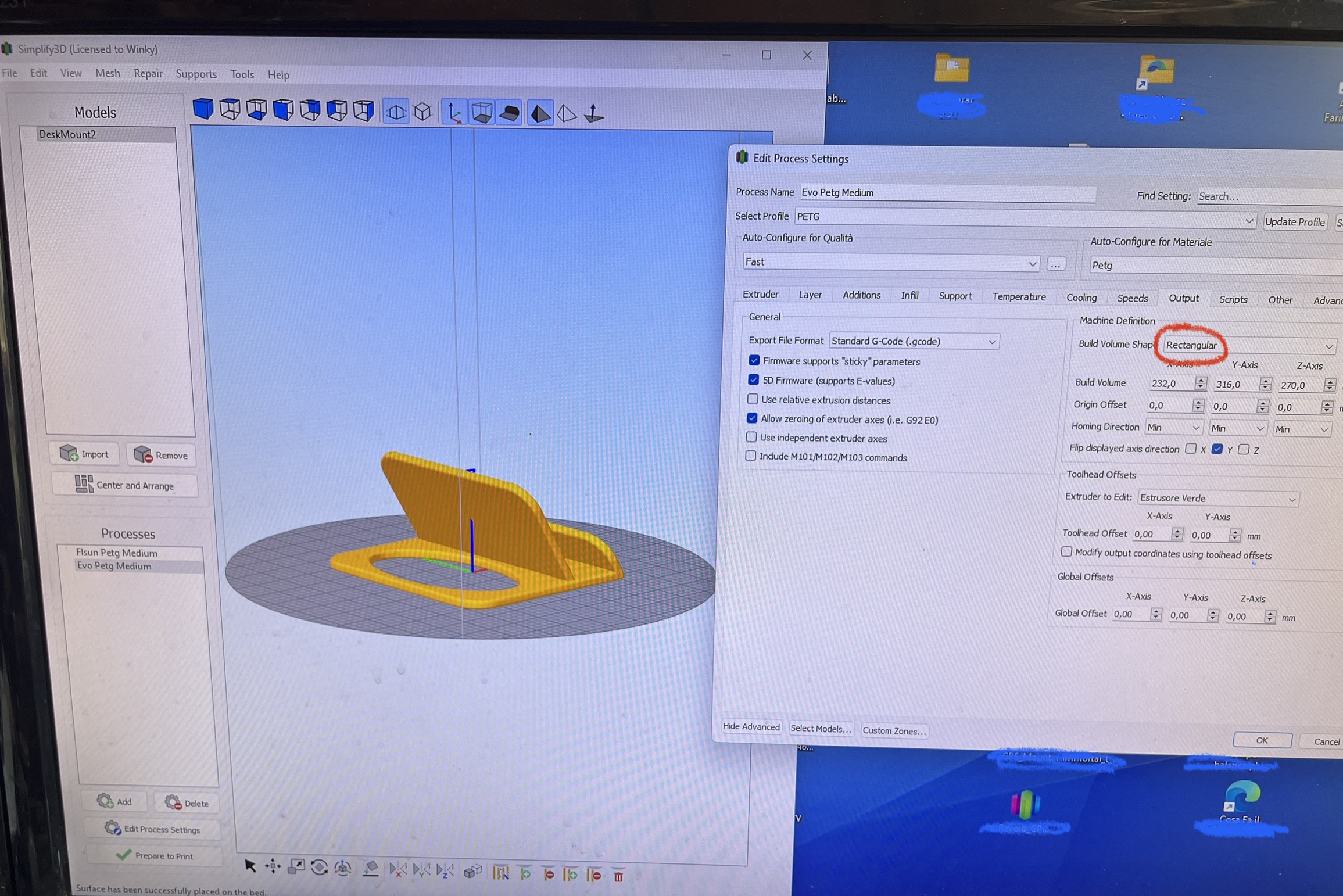Uncheck flip displayed axis direction Y

[x=1217, y=449]
